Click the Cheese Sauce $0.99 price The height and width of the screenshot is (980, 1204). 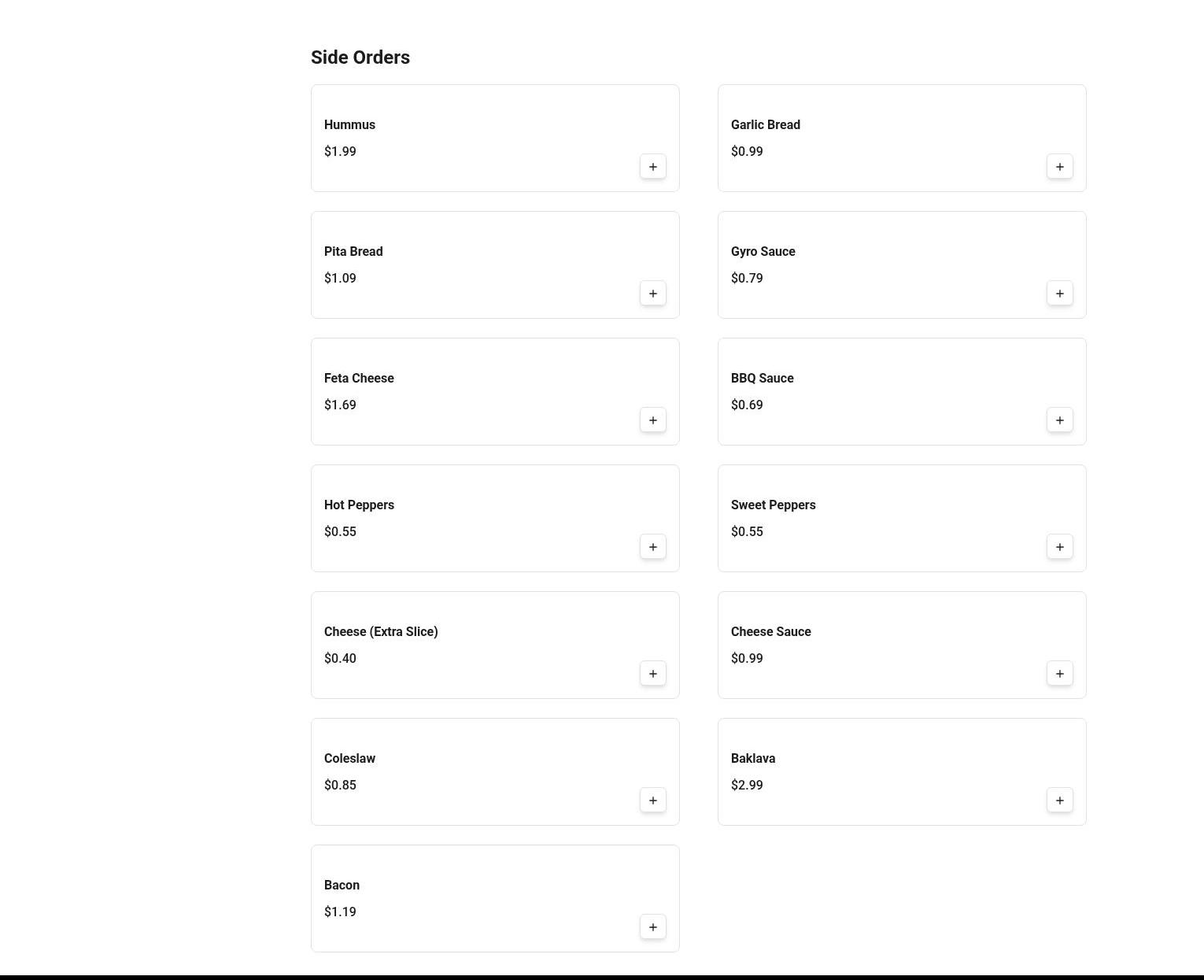(747, 659)
